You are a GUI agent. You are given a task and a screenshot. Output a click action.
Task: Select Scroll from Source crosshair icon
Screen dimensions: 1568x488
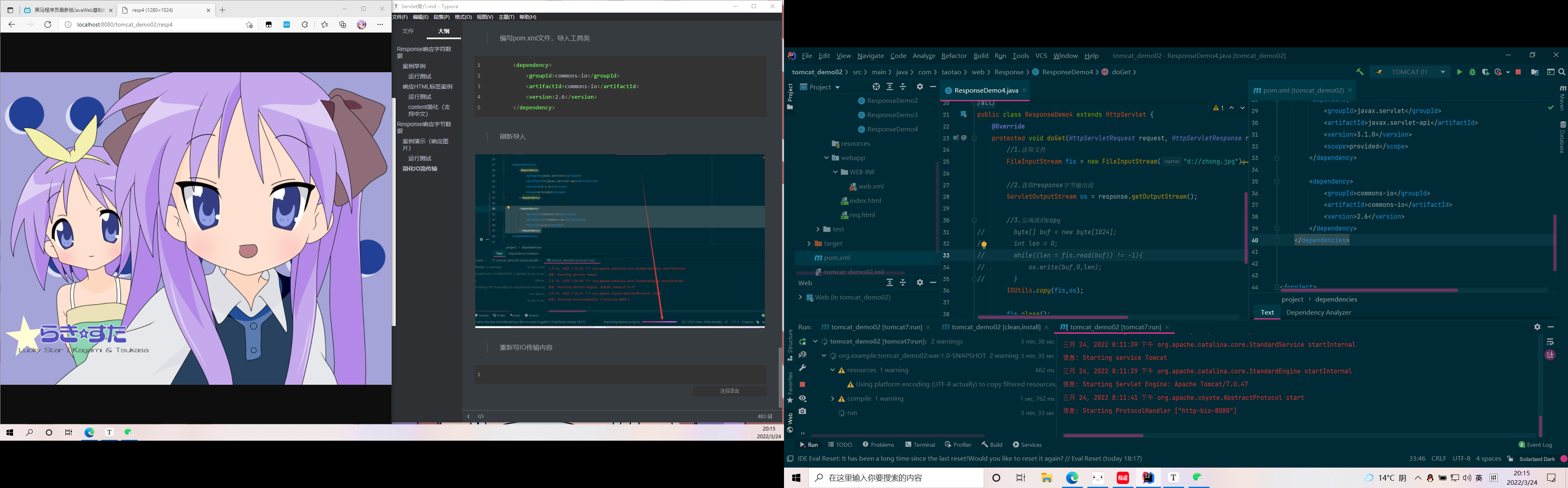click(877, 87)
